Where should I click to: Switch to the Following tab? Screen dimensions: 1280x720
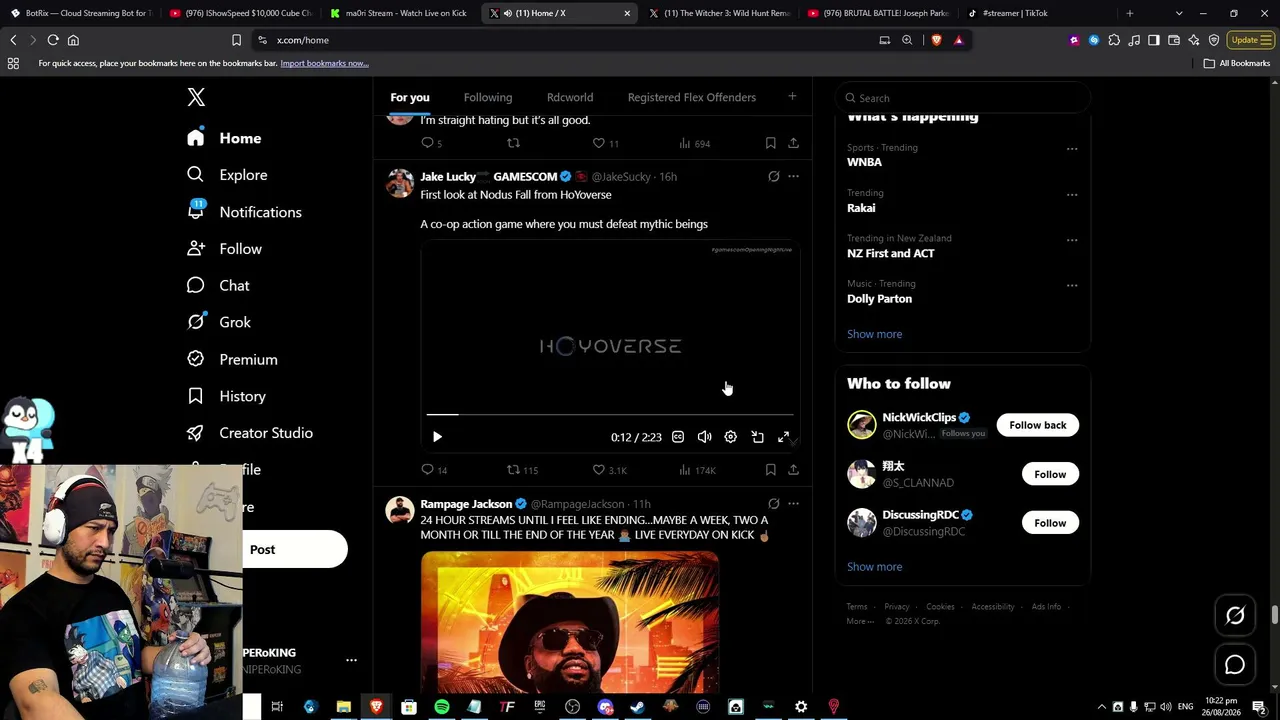point(488,97)
